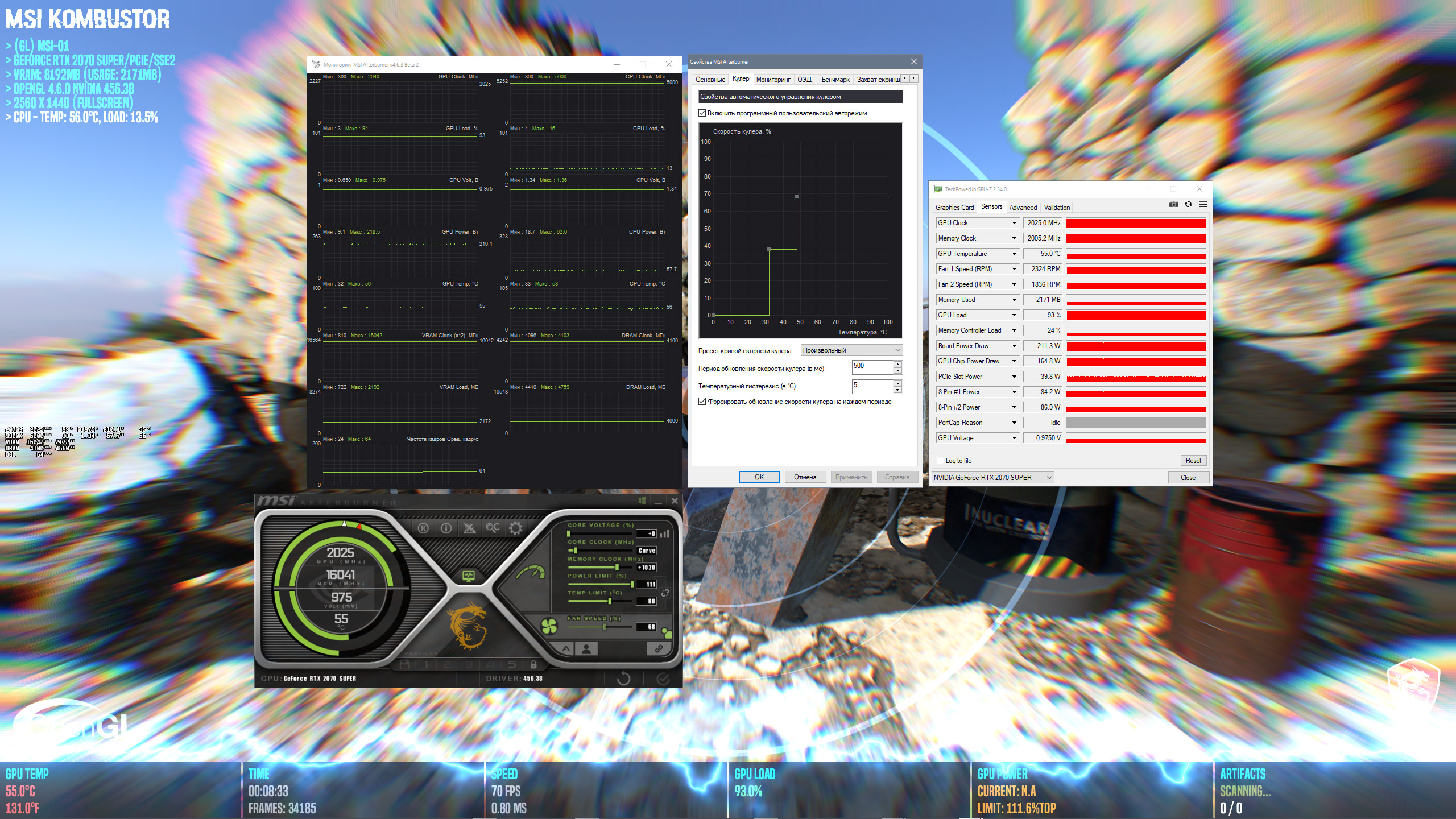
Task: Switch to the Мониторинг tab
Action: tap(773, 80)
